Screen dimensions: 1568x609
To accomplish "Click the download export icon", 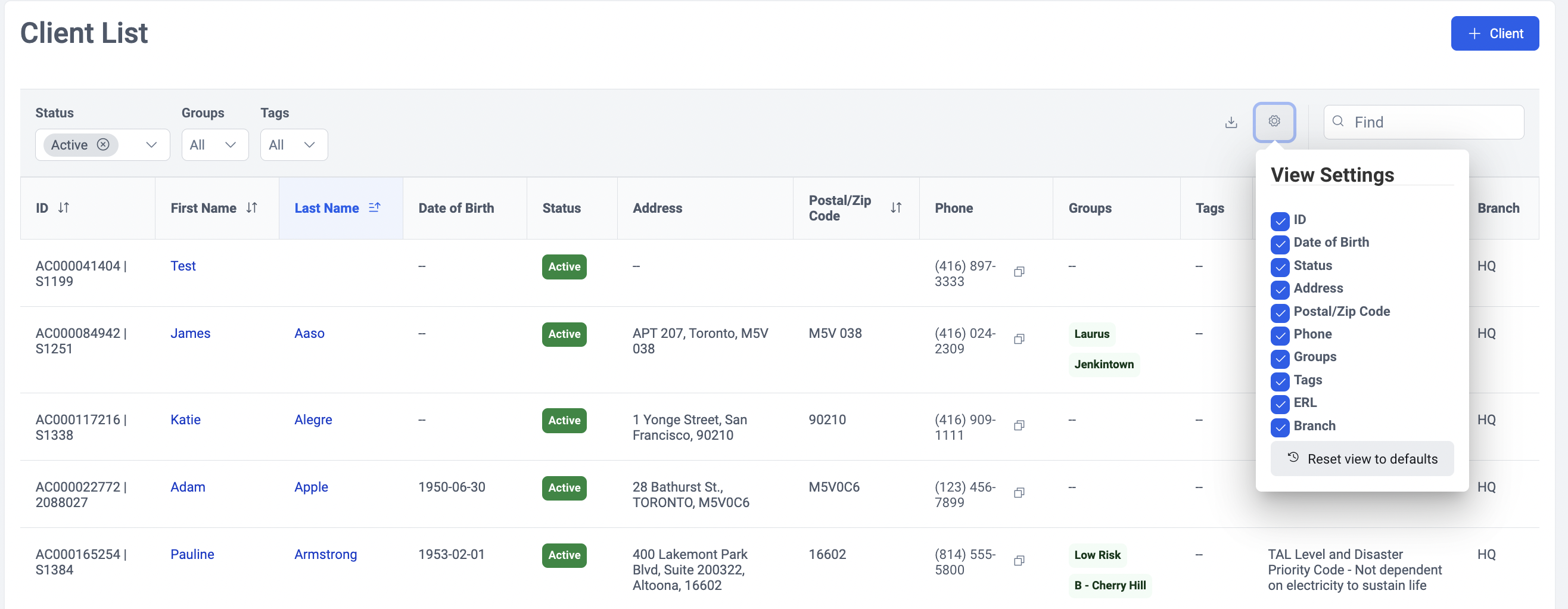I will pyautogui.click(x=1231, y=122).
